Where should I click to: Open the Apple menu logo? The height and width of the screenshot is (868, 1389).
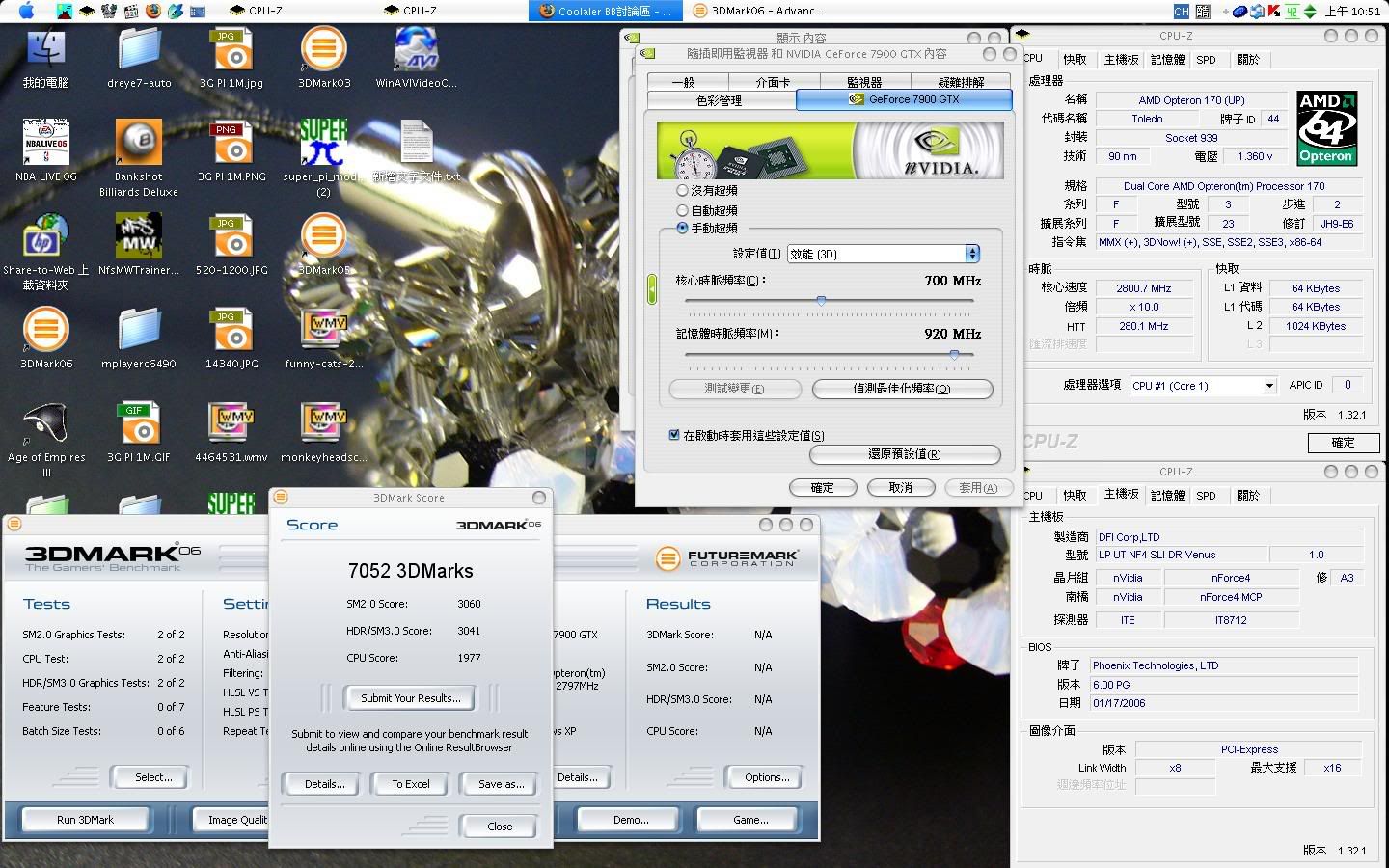pyautogui.click(x=26, y=11)
